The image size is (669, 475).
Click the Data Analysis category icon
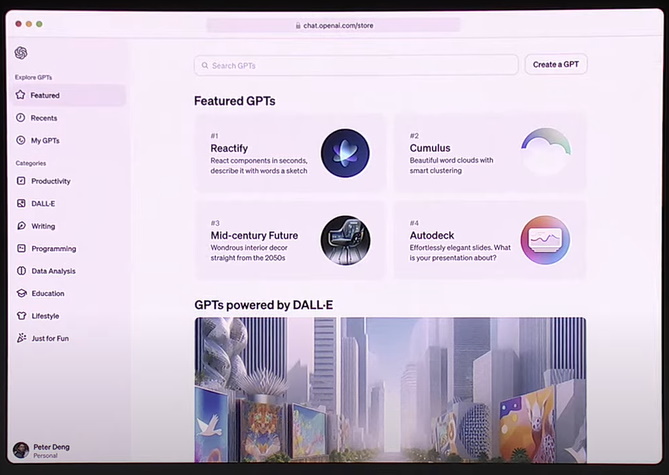pyautogui.click(x=21, y=271)
